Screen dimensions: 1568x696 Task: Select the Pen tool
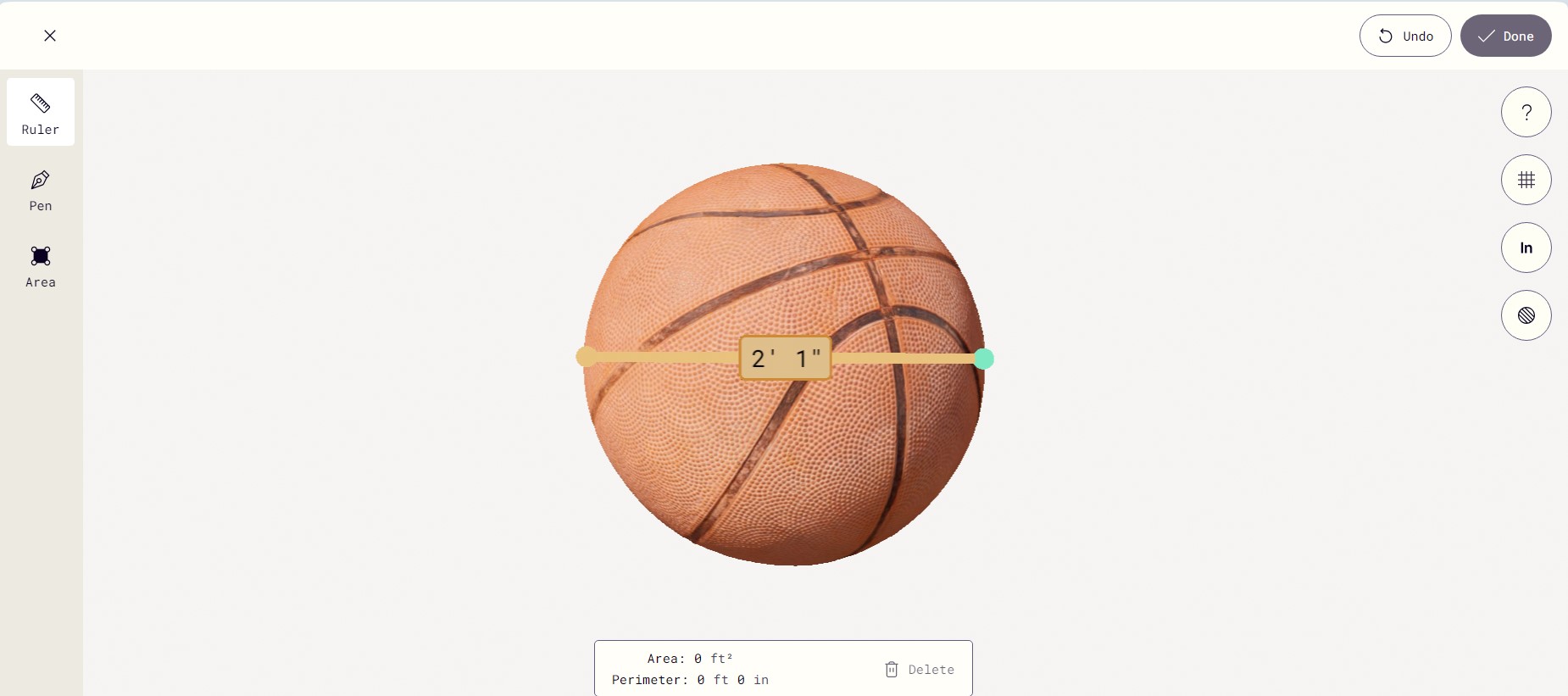click(x=41, y=190)
